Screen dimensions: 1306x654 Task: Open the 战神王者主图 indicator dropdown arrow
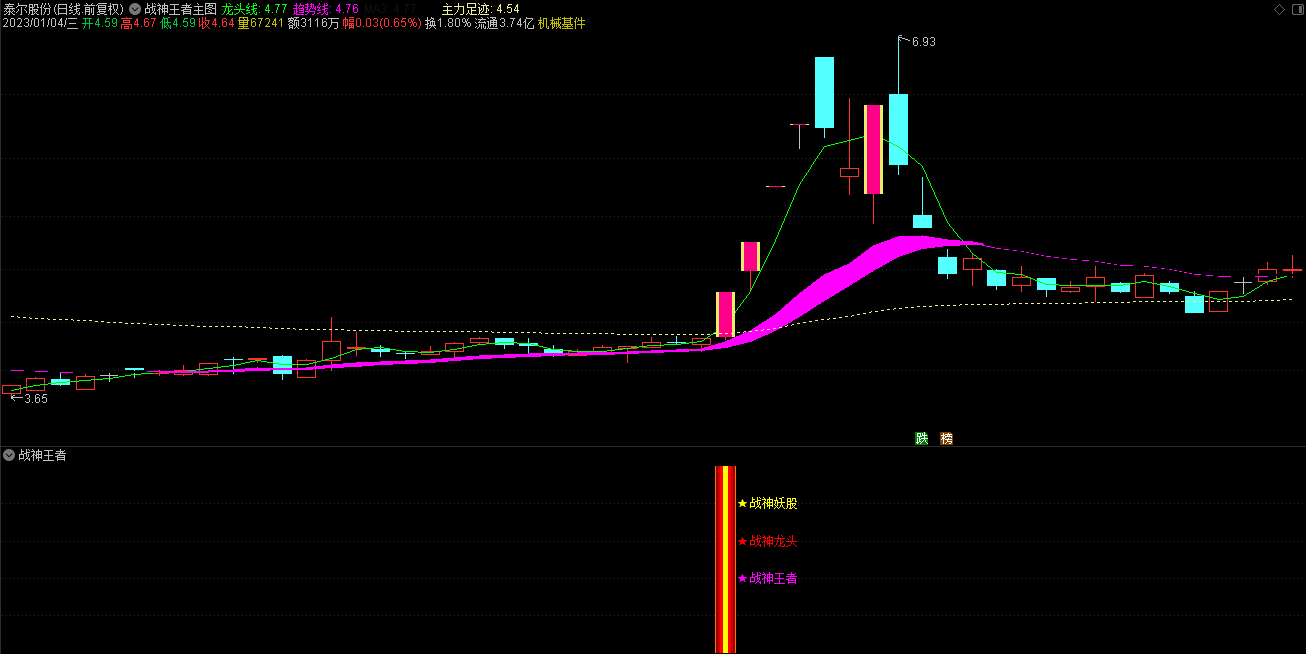tap(135, 9)
